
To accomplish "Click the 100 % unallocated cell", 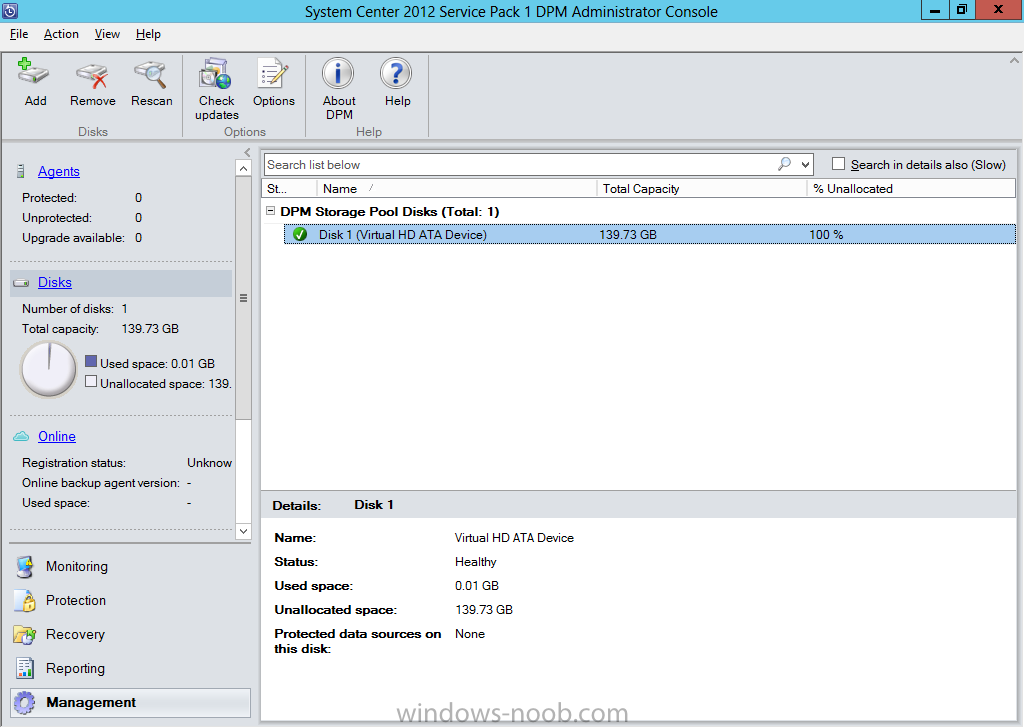I will pos(826,234).
